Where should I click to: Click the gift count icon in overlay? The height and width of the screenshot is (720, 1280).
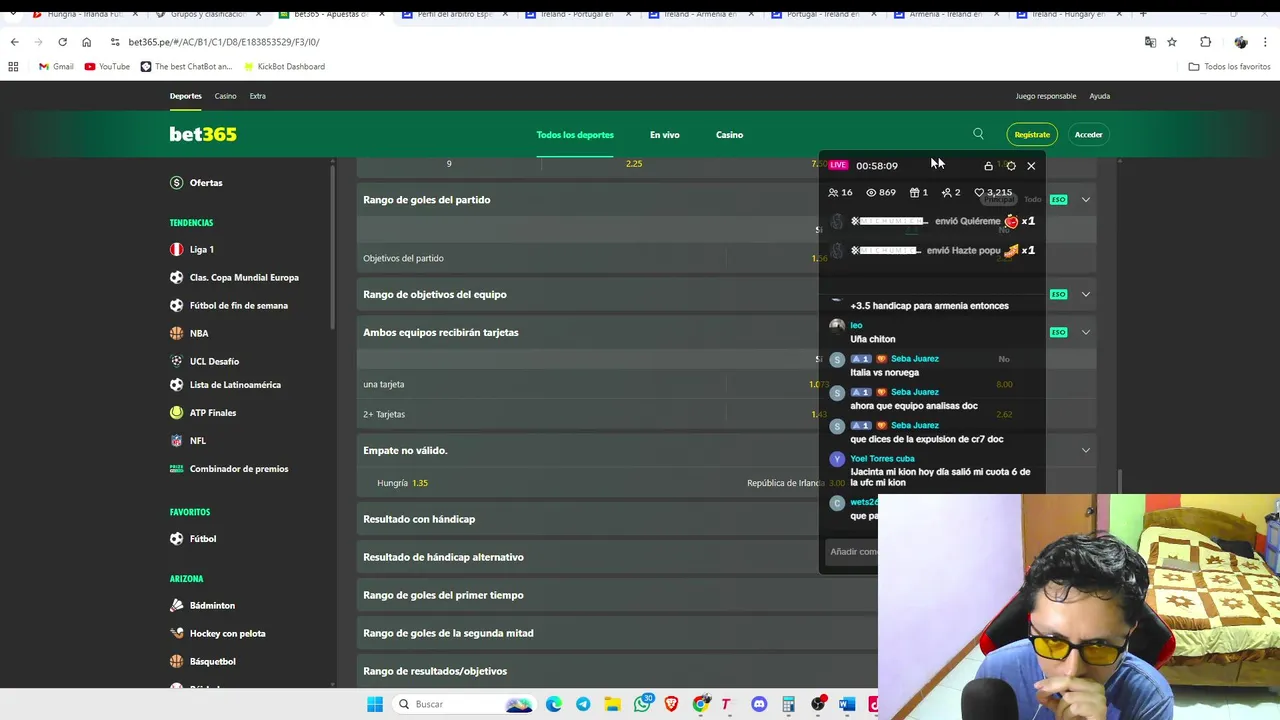[914, 192]
